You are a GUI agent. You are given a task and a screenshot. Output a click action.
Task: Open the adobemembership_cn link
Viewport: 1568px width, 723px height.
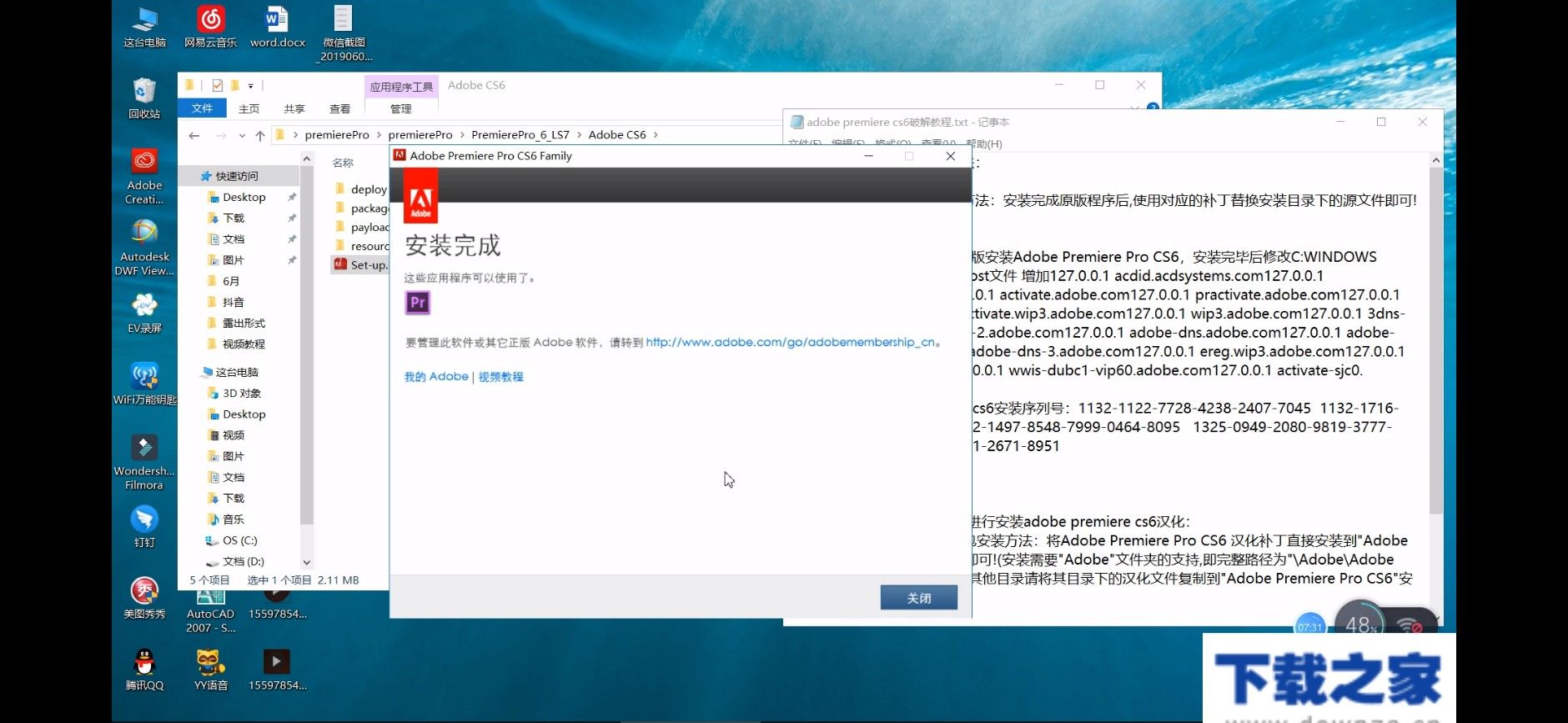[790, 342]
